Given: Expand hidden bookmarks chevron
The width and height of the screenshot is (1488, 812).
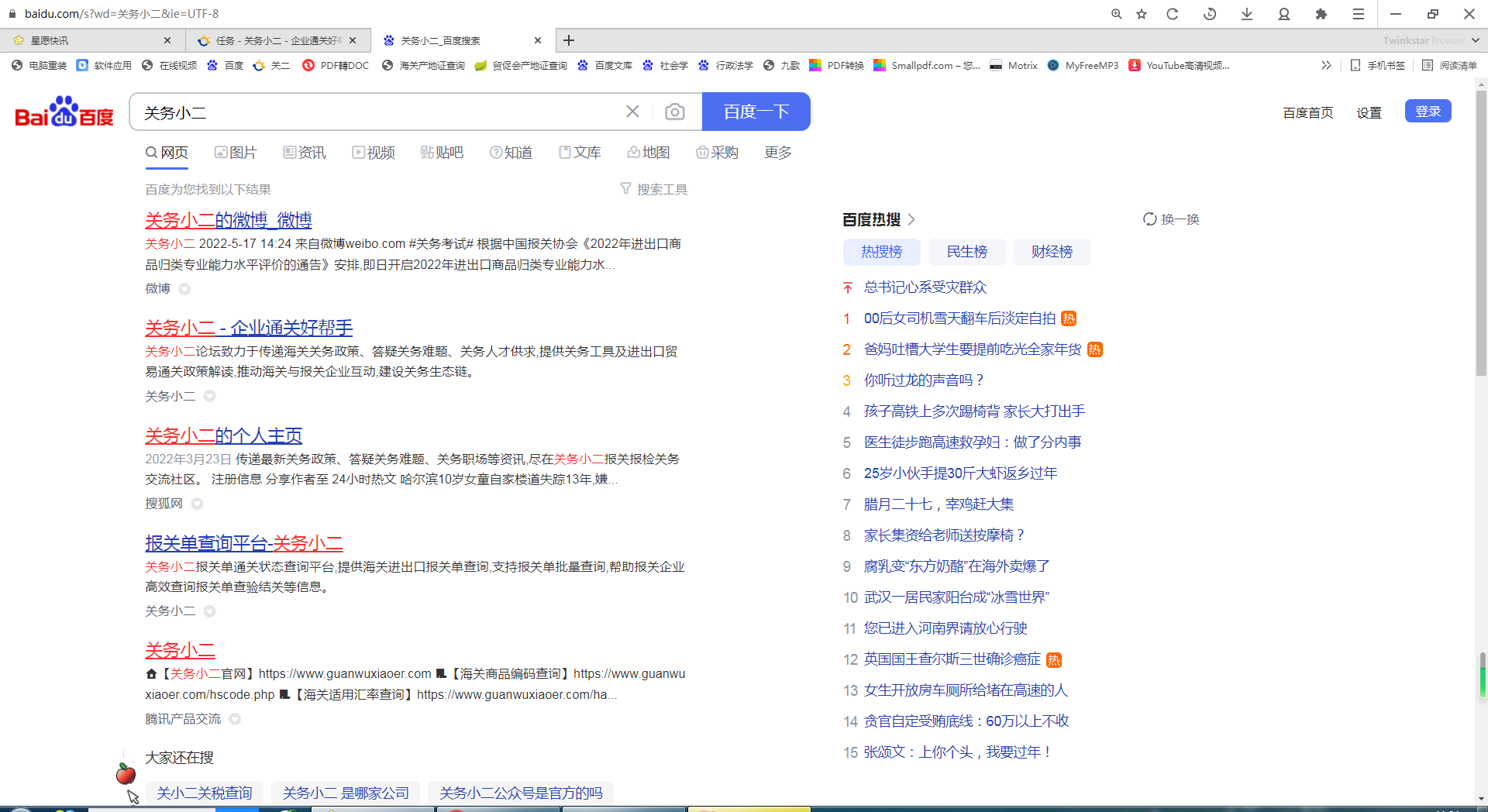Looking at the screenshot, I should [x=1327, y=65].
